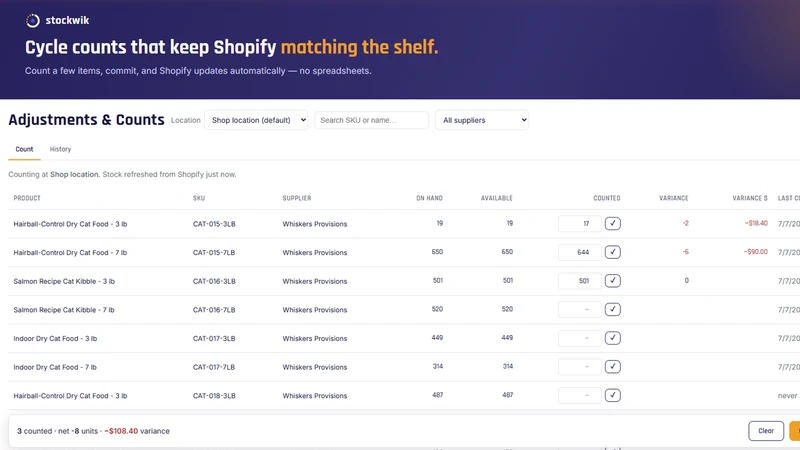
Task: Open the Shop location dropdown
Action: coord(256,120)
